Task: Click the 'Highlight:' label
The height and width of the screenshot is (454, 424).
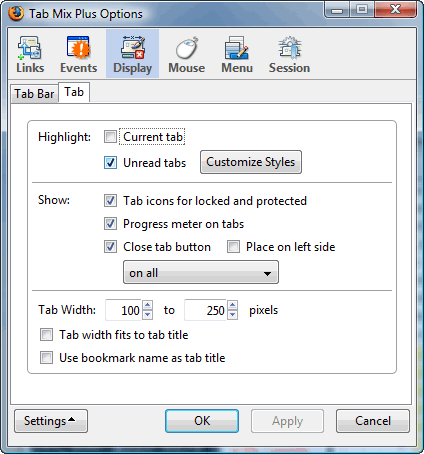Action: tap(64, 137)
